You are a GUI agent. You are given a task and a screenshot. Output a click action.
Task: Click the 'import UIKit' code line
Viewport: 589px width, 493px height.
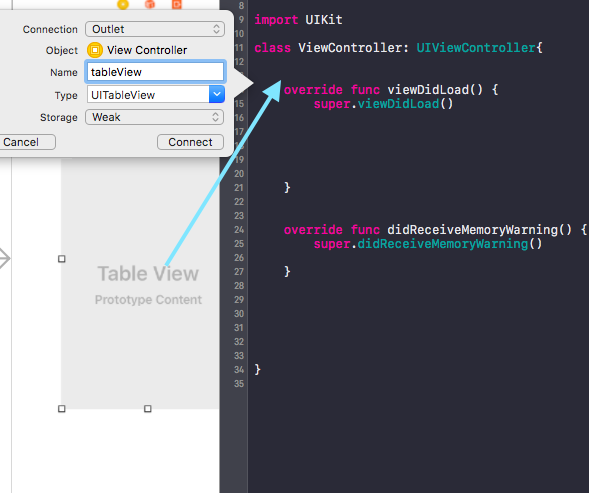(x=298, y=20)
